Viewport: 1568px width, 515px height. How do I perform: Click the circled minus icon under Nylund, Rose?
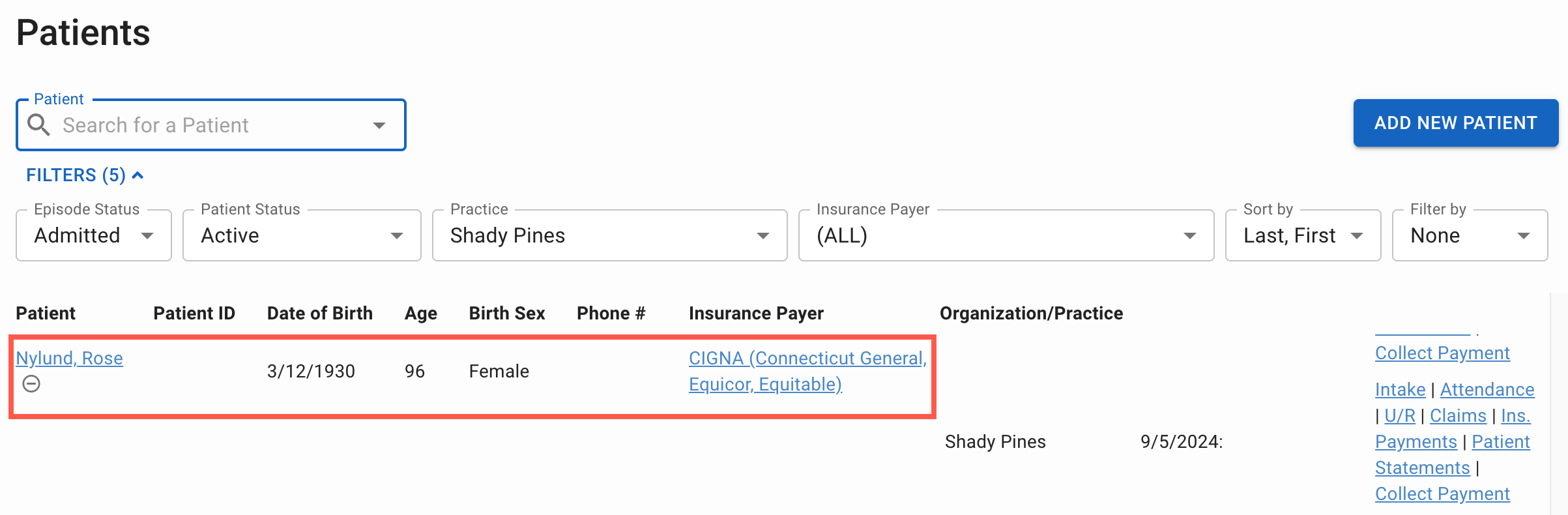click(31, 384)
